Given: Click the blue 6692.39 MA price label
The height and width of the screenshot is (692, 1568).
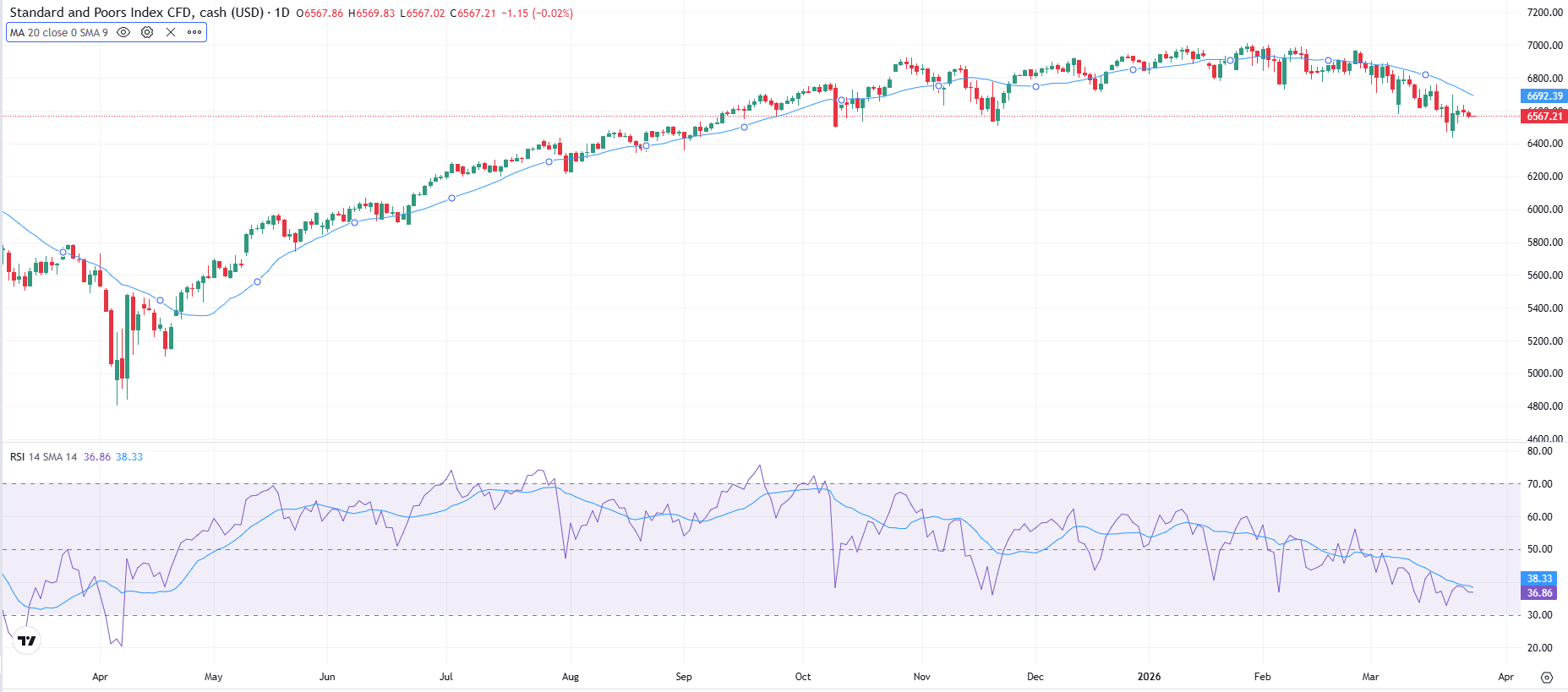Looking at the screenshot, I should pos(1544,96).
